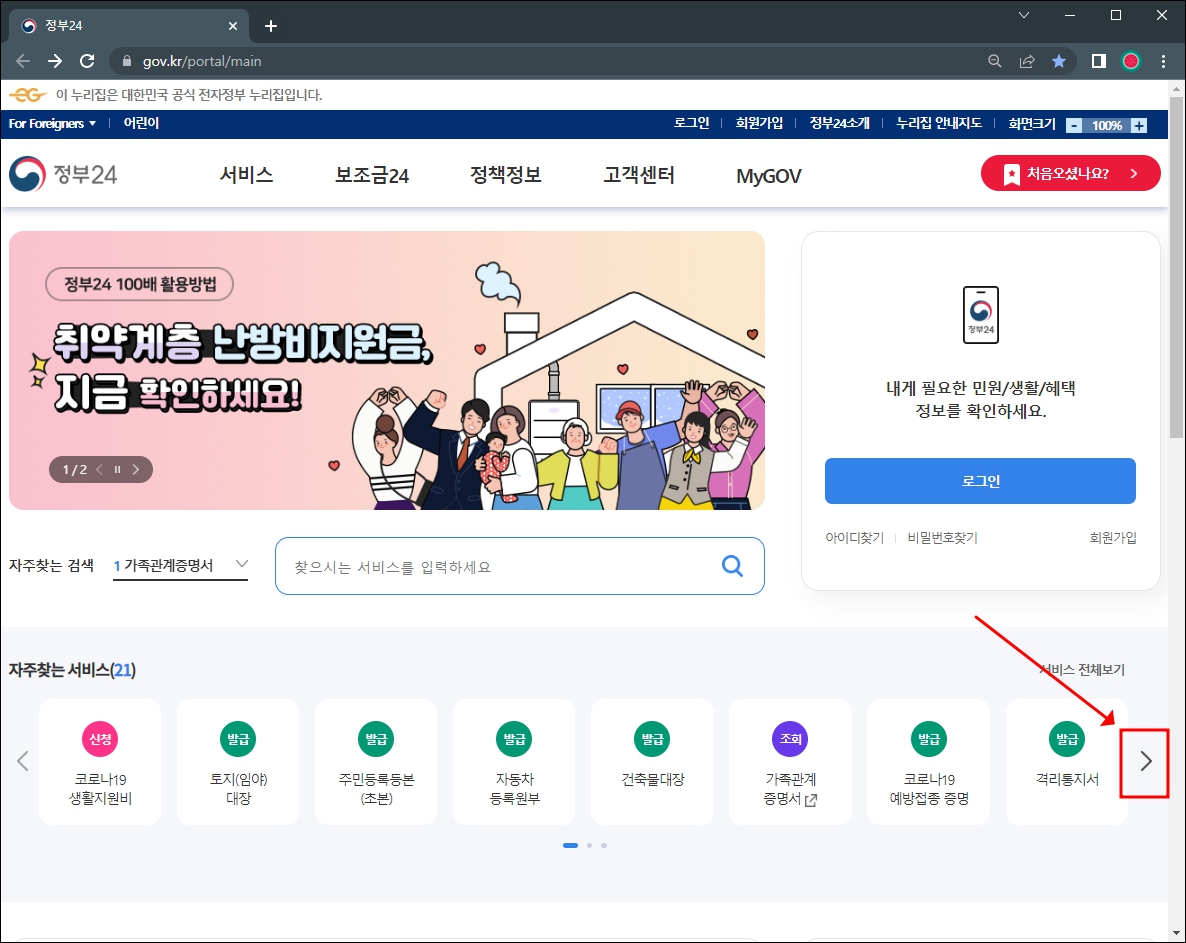Open the 격리통지서 발급 service
The width and height of the screenshot is (1186, 943).
(1066, 762)
